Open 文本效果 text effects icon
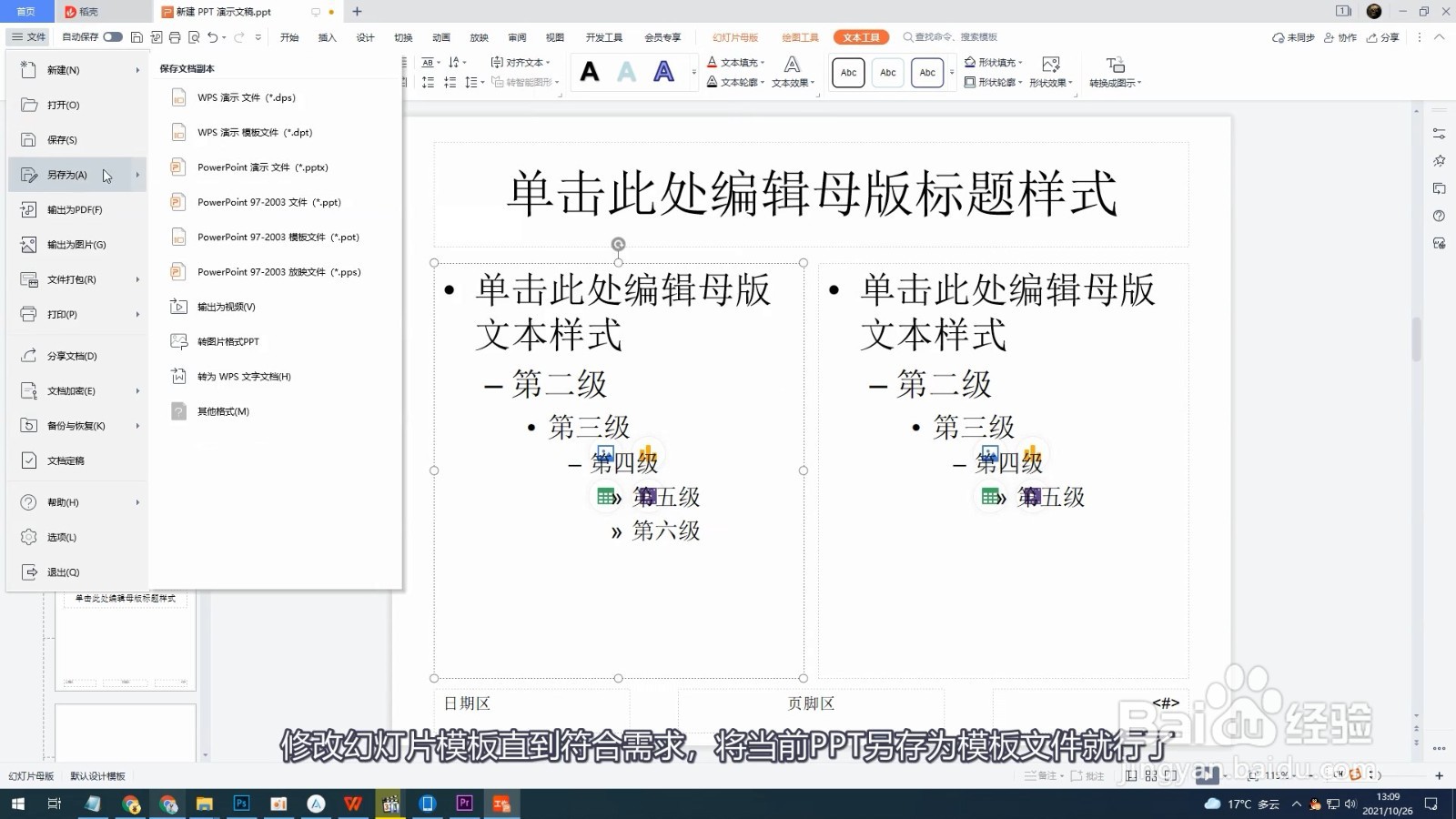Viewport: 1456px width, 819px height. point(793,65)
